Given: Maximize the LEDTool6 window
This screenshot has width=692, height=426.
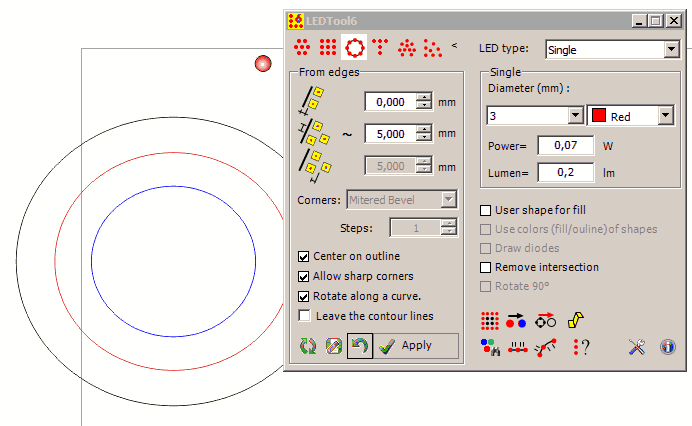Looking at the screenshot, I should [x=656, y=21].
